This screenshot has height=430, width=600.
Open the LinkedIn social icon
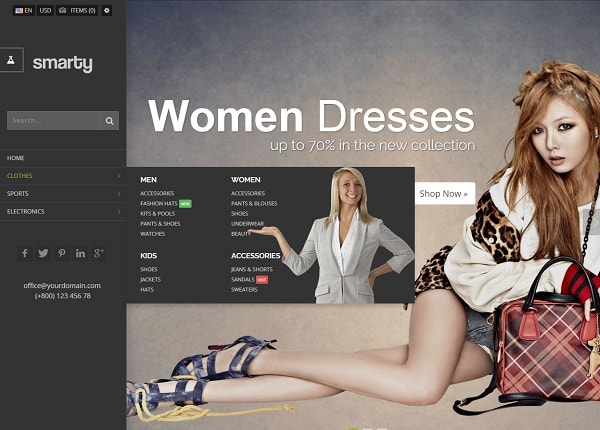[80, 253]
